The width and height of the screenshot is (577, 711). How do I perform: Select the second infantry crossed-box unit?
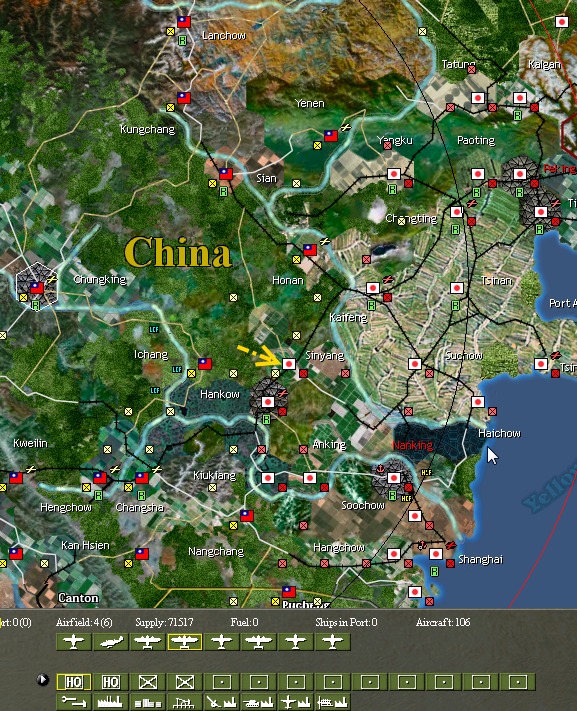tap(185, 682)
